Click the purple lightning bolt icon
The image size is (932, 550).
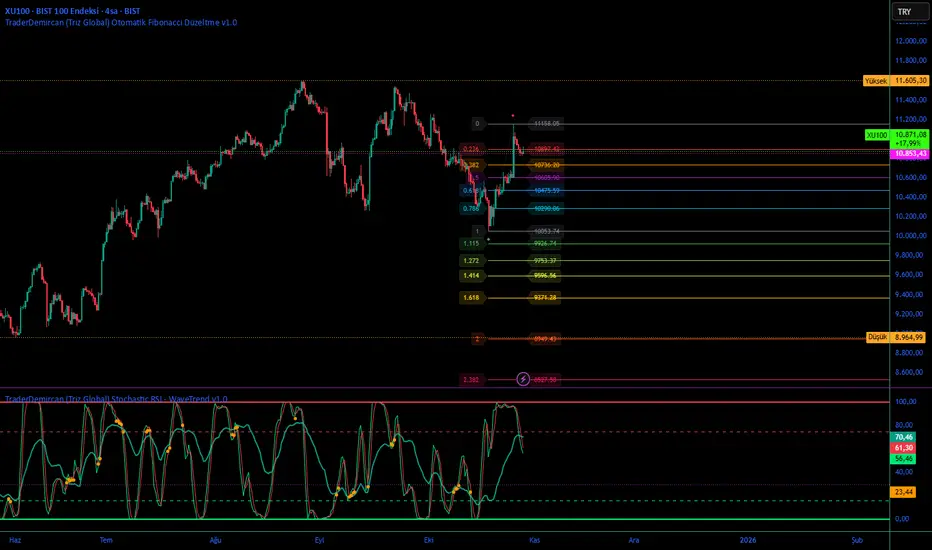pyautogui.click(x=522, y=379)
